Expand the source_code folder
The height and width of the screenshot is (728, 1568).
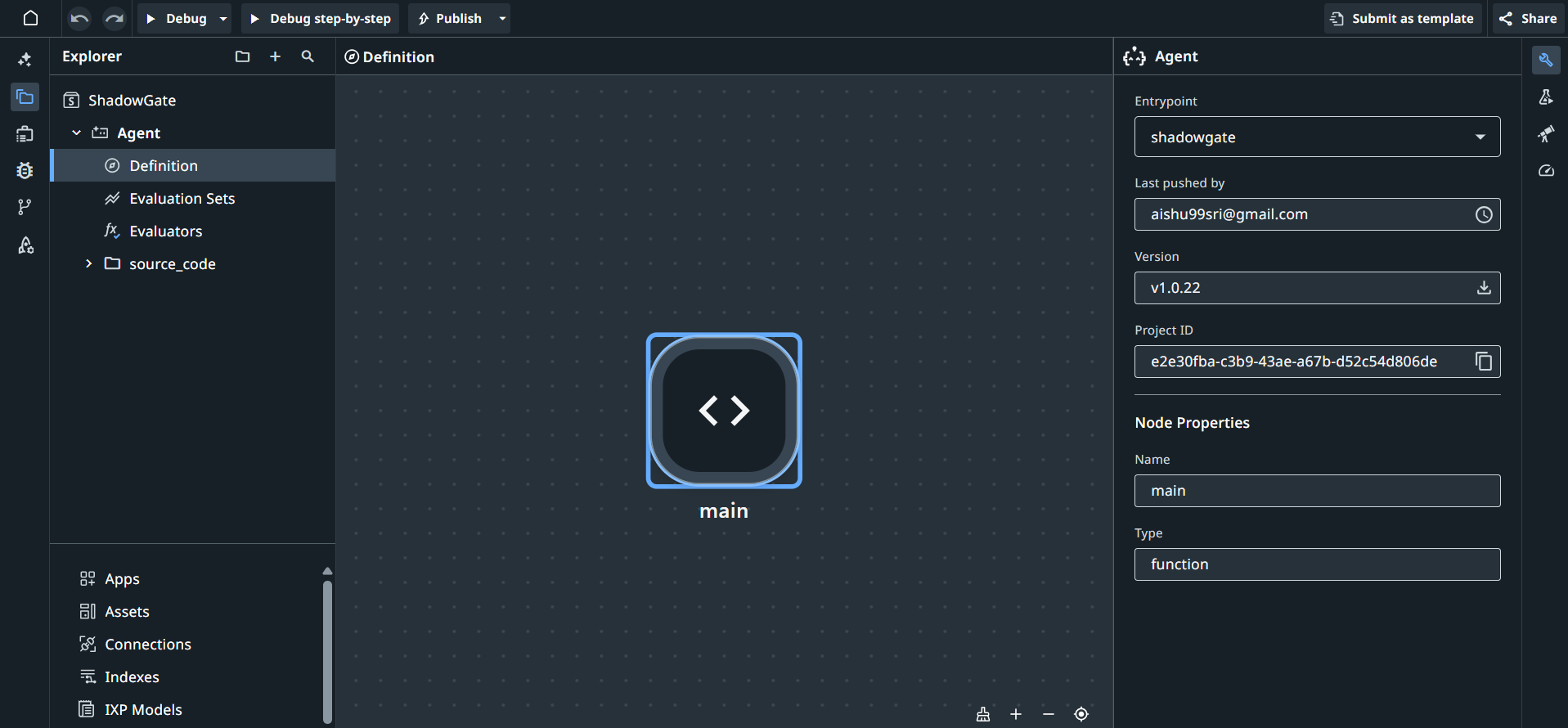point(88,263)
